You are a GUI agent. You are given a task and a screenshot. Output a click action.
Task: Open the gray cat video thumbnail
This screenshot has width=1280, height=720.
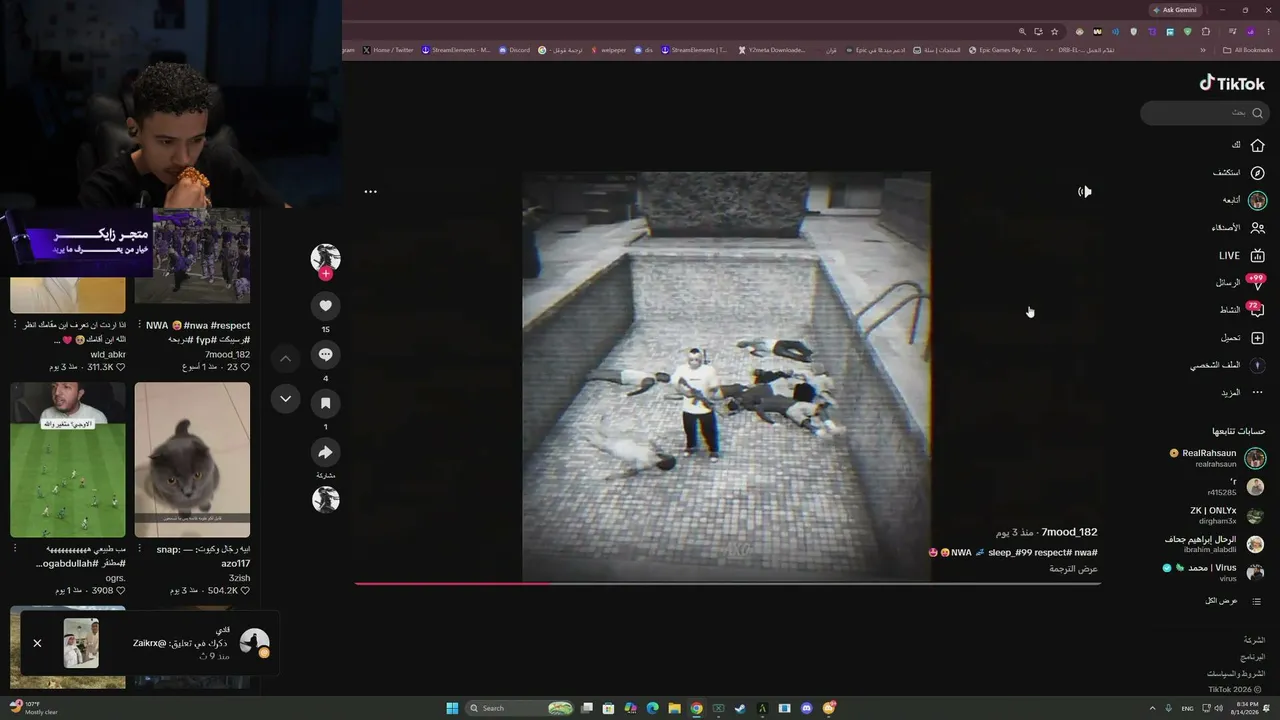(192, 460)
